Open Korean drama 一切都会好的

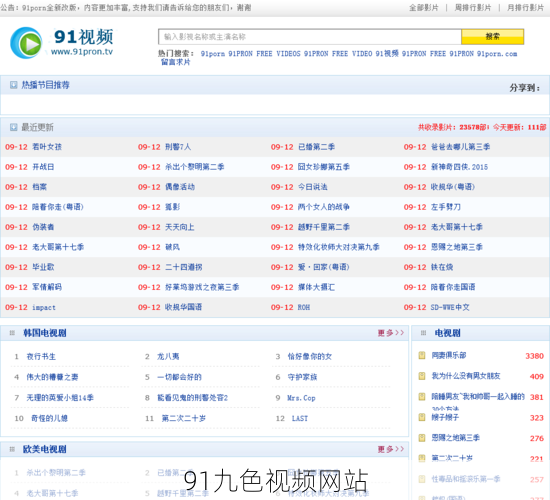pos(179,377)
